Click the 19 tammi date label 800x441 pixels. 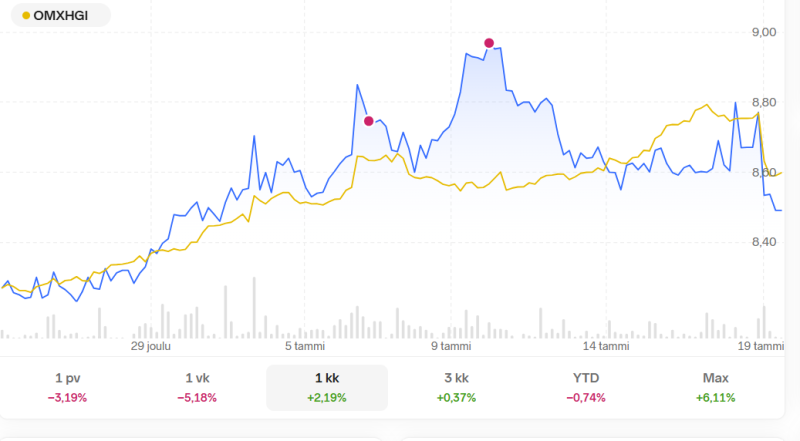(761, 346)
